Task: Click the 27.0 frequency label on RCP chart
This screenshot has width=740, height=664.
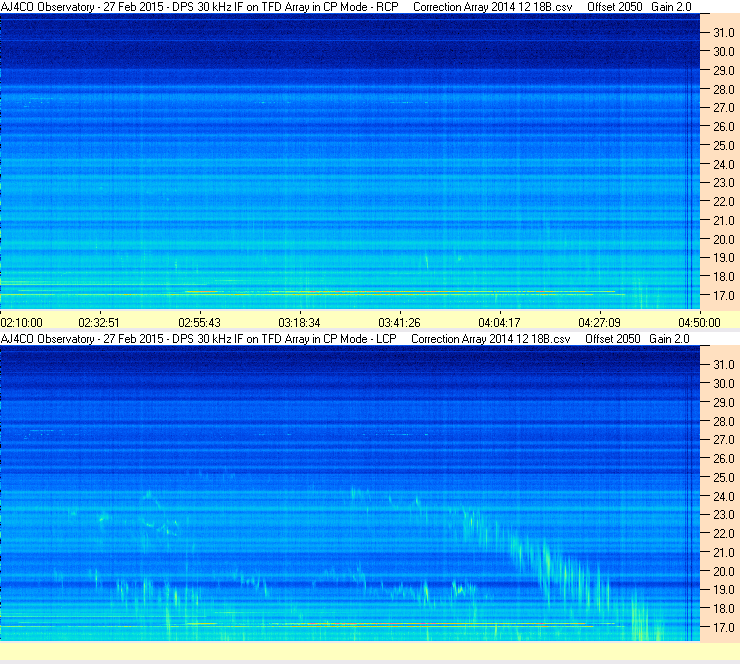Action: click(724, 108)
